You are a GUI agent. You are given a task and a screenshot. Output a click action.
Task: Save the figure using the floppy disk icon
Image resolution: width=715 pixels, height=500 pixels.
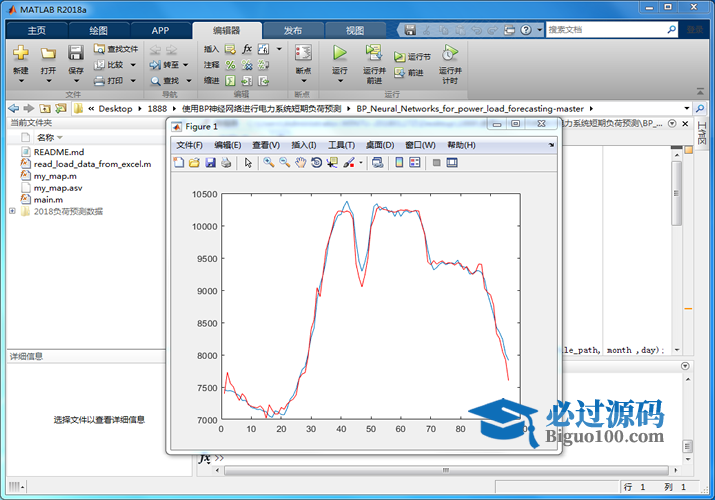coord(210,163)
